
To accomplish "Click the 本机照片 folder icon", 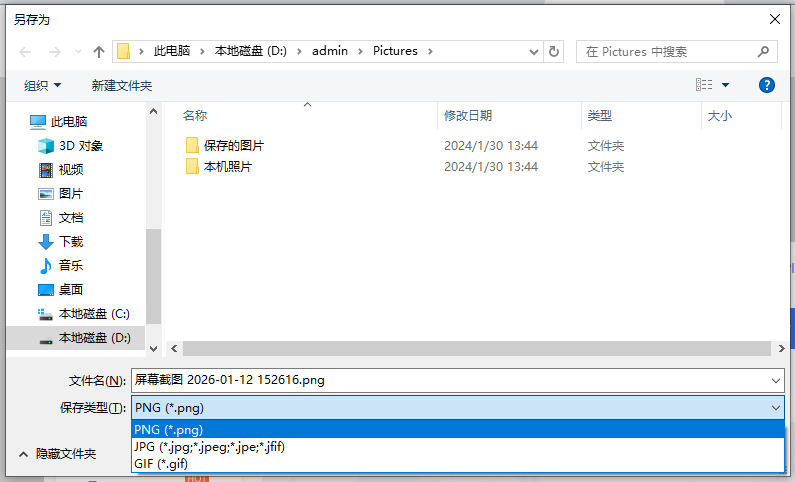I will pyautogui.click(x=192, y=166).
